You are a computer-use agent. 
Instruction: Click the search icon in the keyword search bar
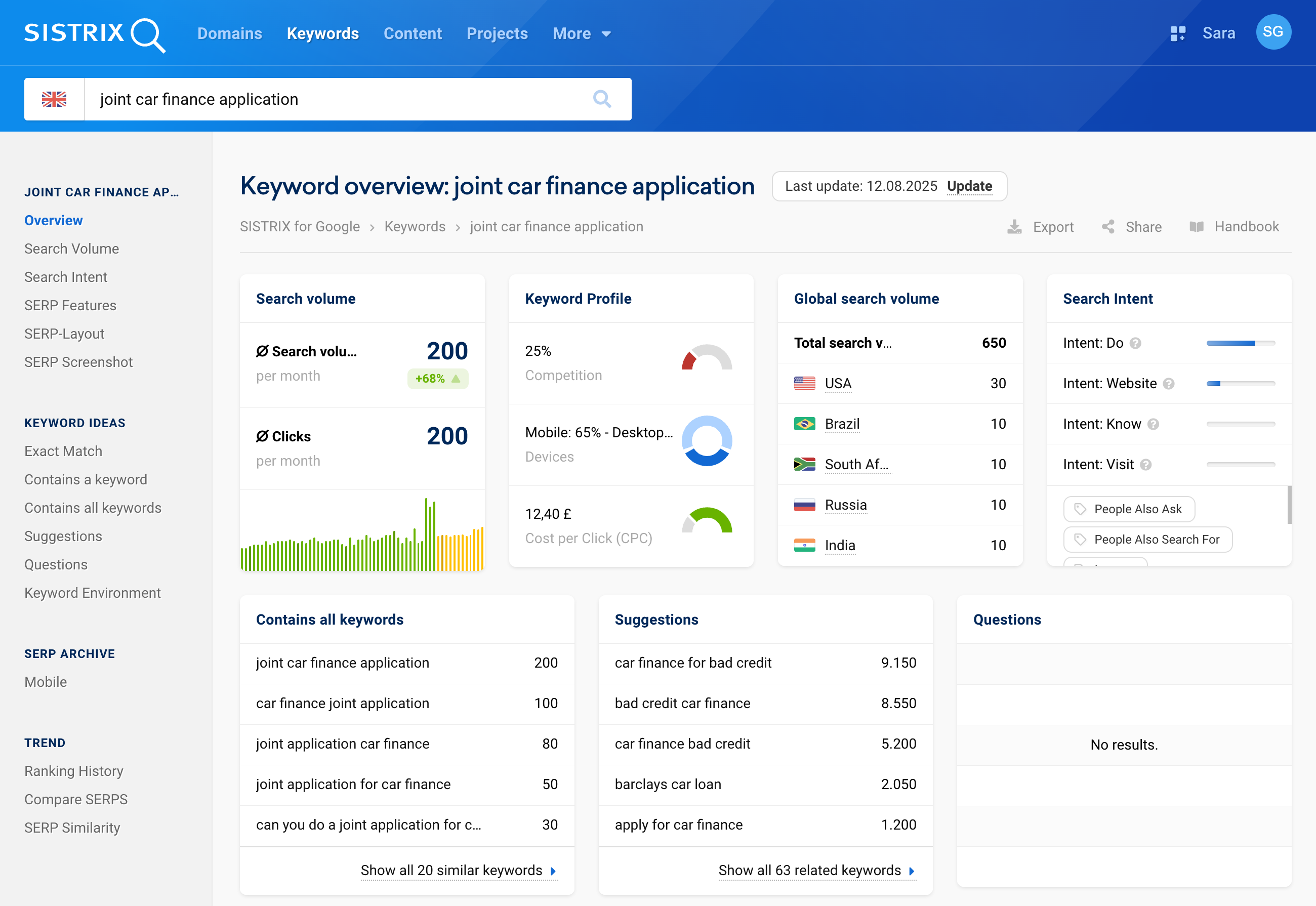[x=603, y=99]
